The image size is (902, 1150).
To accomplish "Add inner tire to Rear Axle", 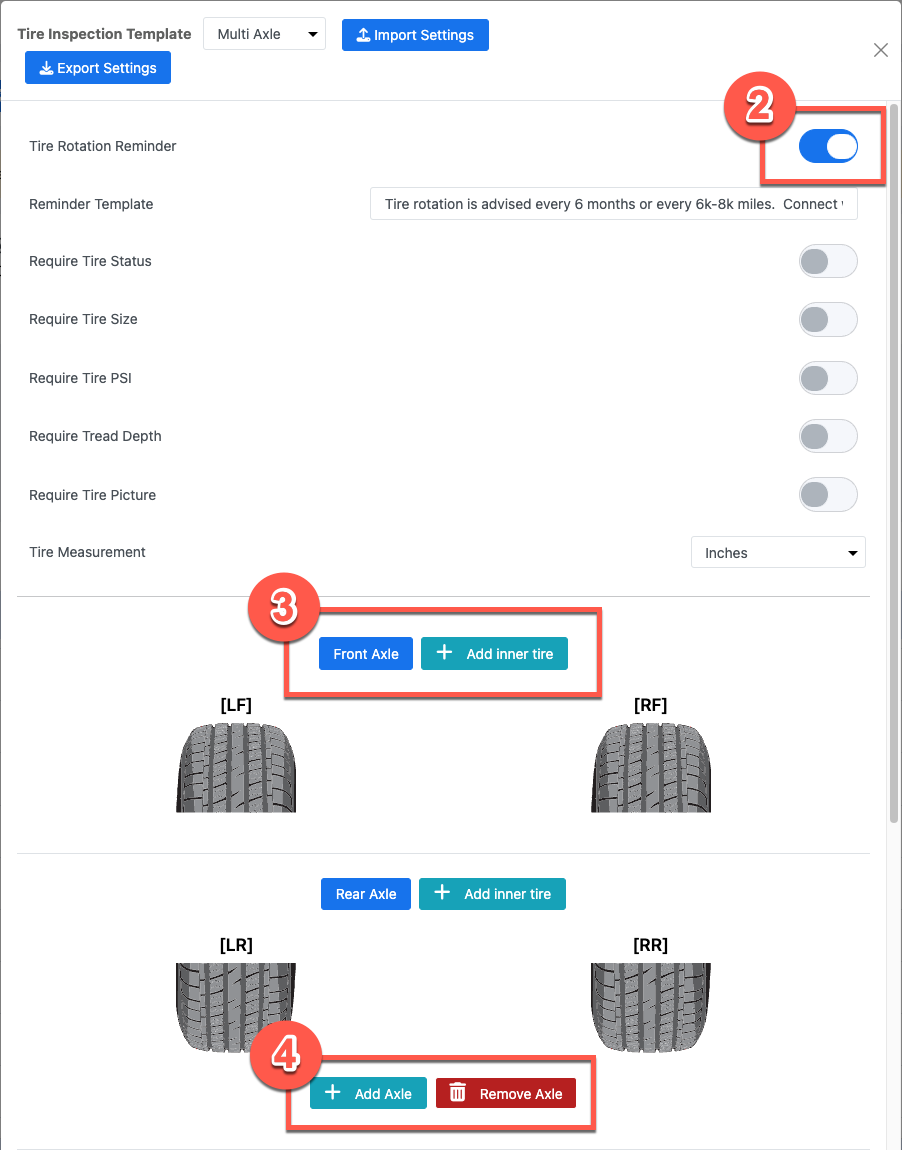I will pos(492,894).
